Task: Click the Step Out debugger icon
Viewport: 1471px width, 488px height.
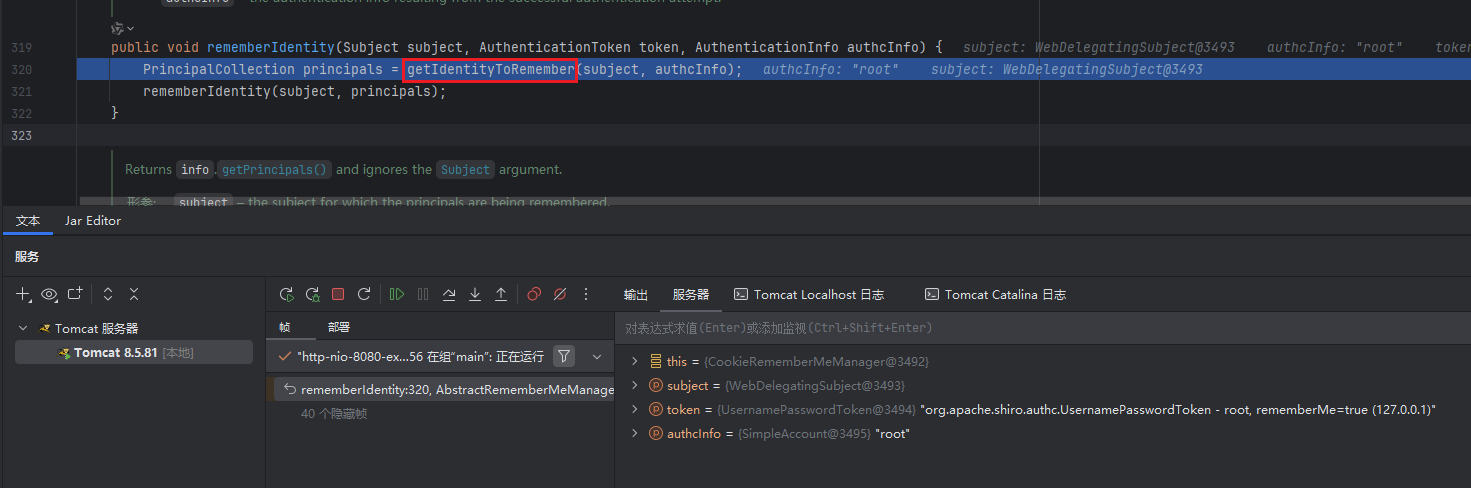Action: pyautogui.click(x=501, y=294)
